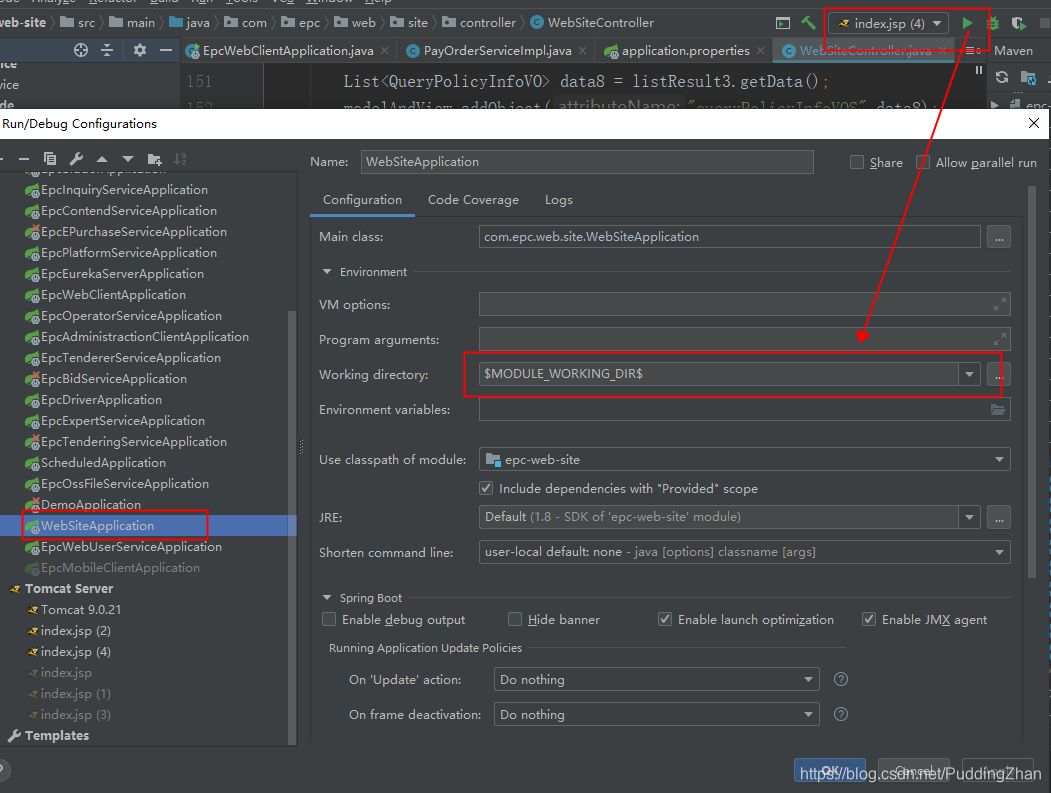Screen dimensions: 1051x793
Task: Edit defaults wrench icon in dialog toolbar
Action: [76, 159]
